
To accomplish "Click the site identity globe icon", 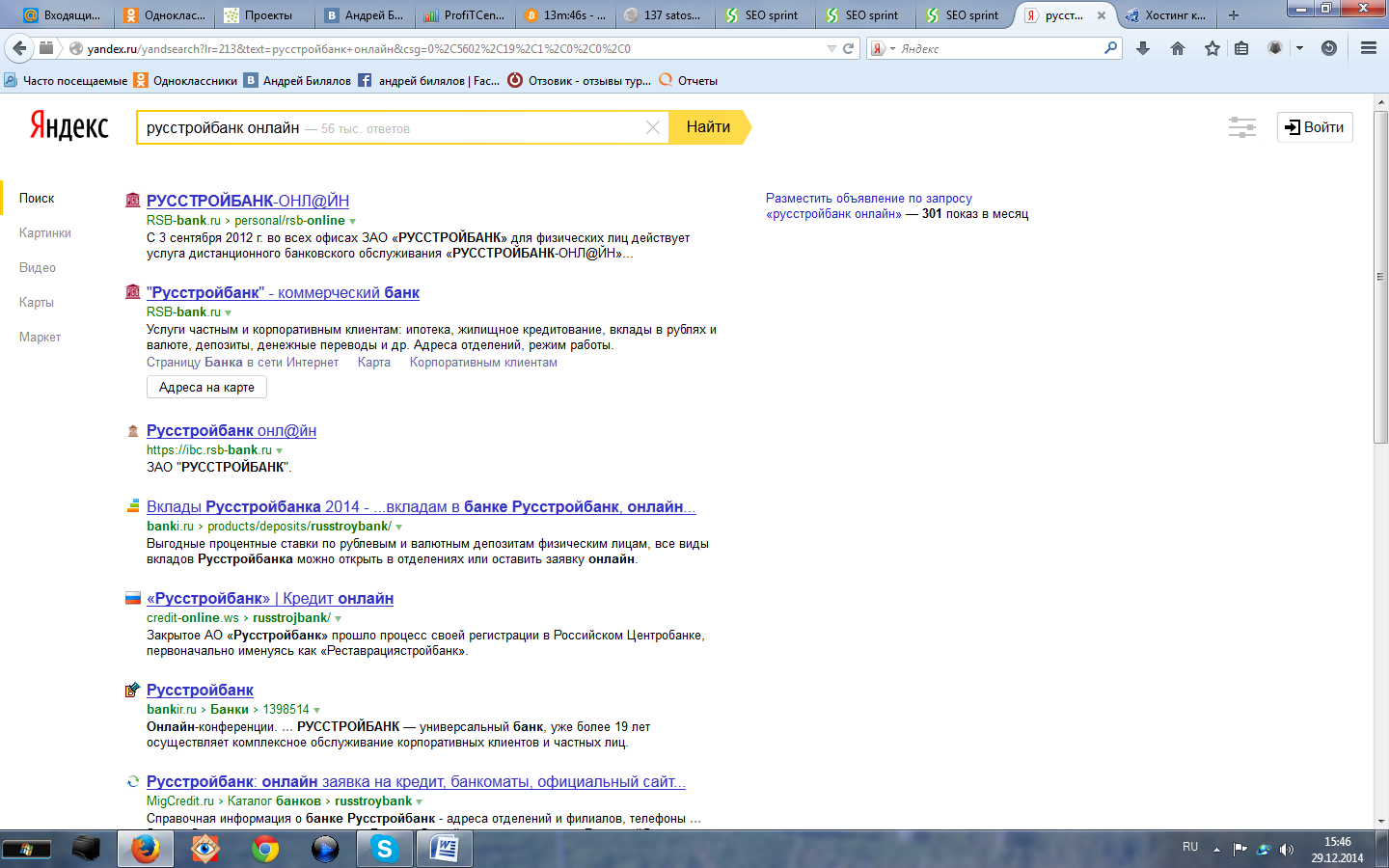I will (x=76, y=48).
